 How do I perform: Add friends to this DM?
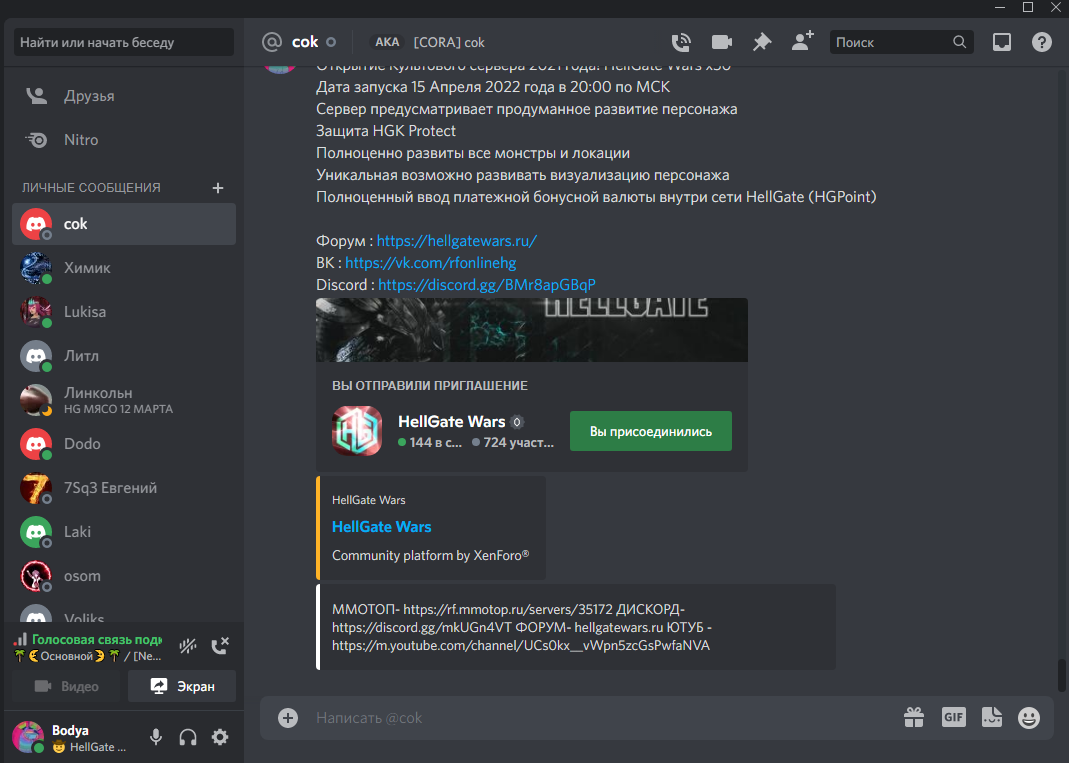click(802, 41)
